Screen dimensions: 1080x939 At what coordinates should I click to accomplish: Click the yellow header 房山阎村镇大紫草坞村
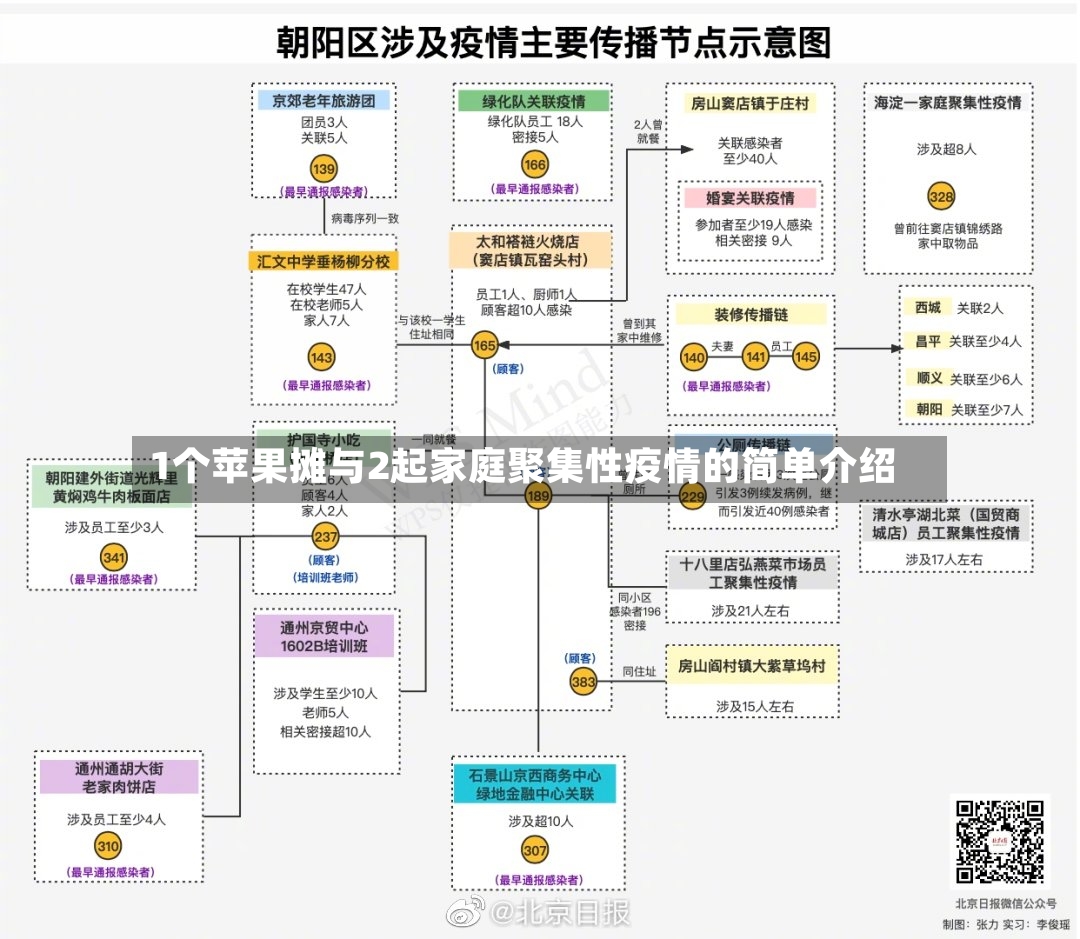751,666
